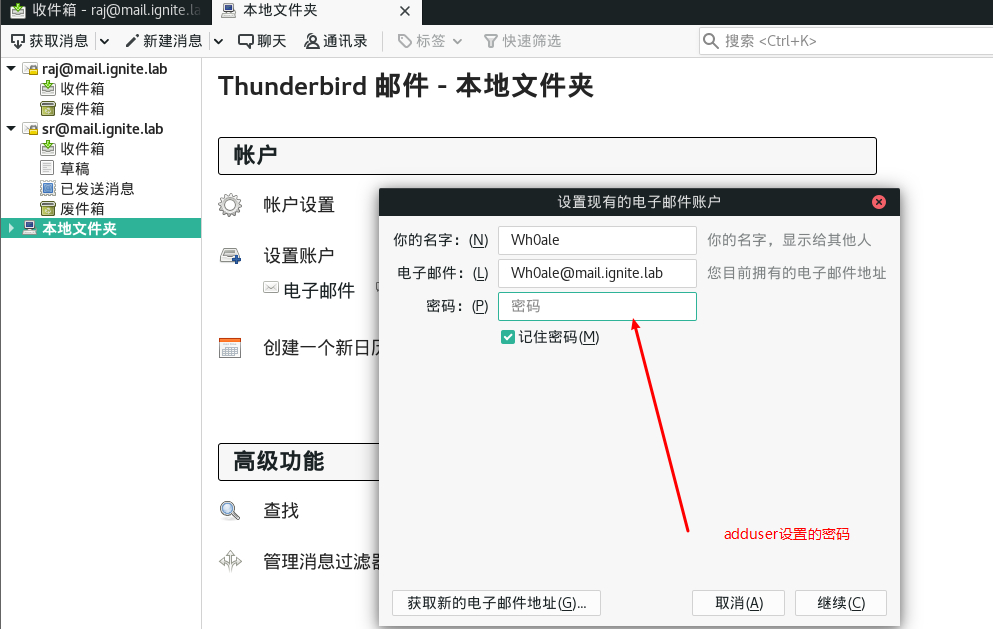The height and width of the screenshot is (629, 993).
Task: Click the 帐户设置 gear icon
Action: pos(230,205)
